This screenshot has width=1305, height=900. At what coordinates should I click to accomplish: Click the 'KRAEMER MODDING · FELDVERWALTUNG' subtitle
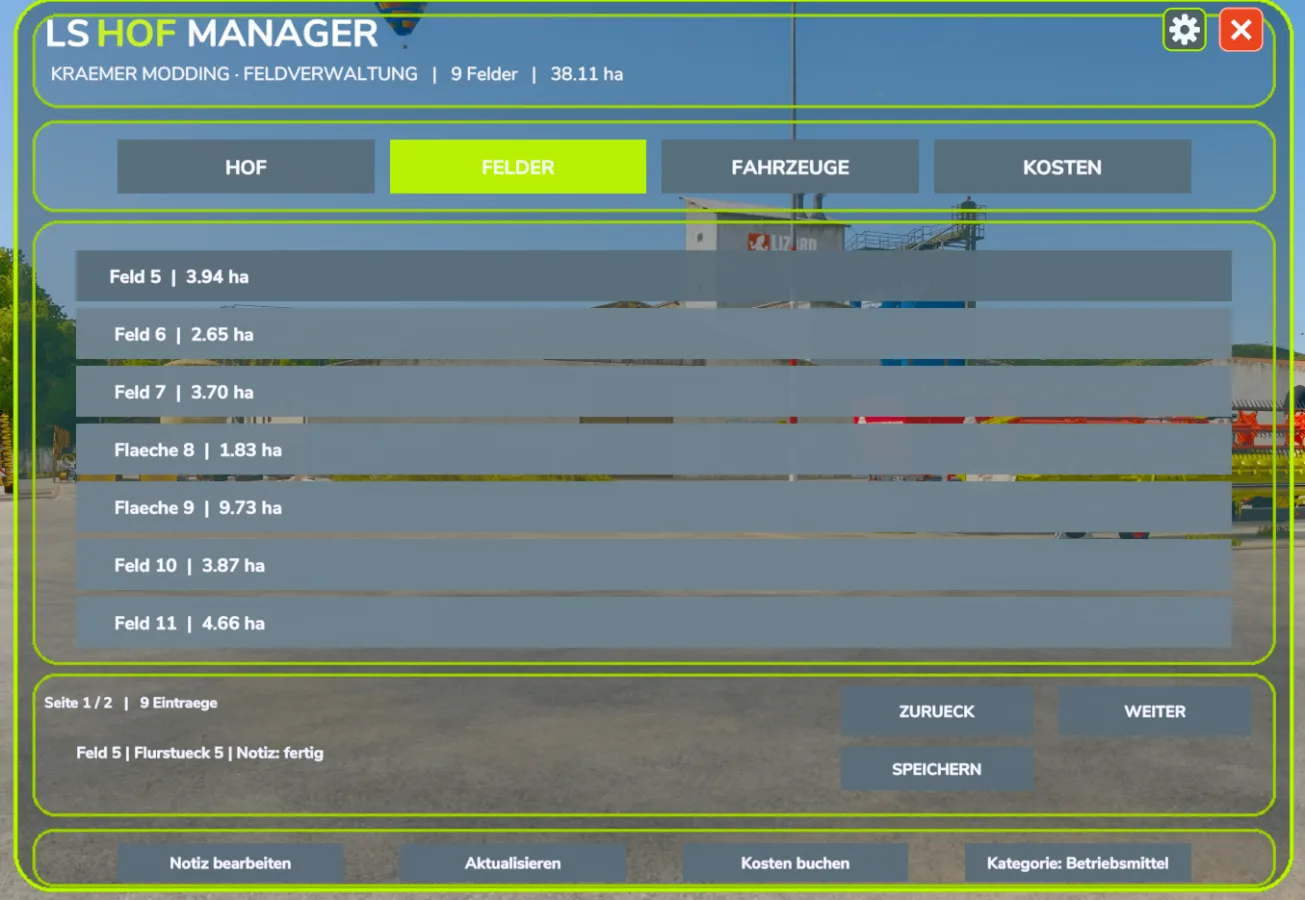(x=234, y=74)
